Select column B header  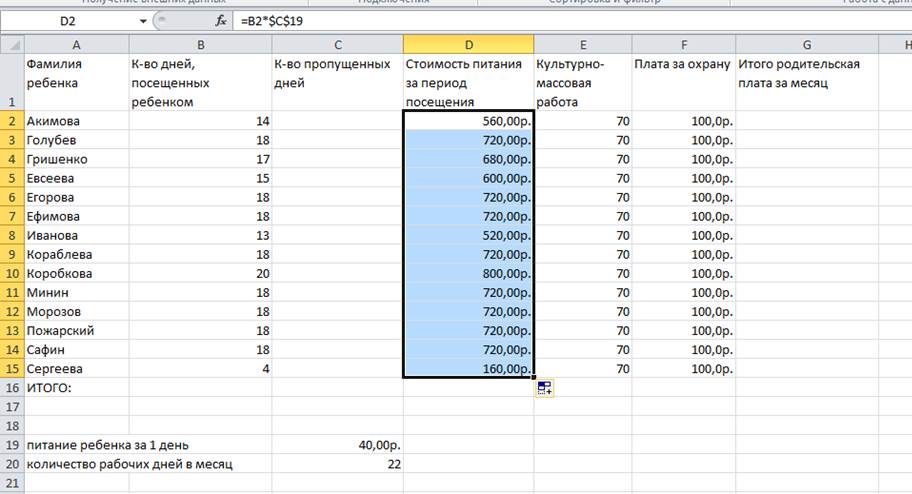click(200, 45)
